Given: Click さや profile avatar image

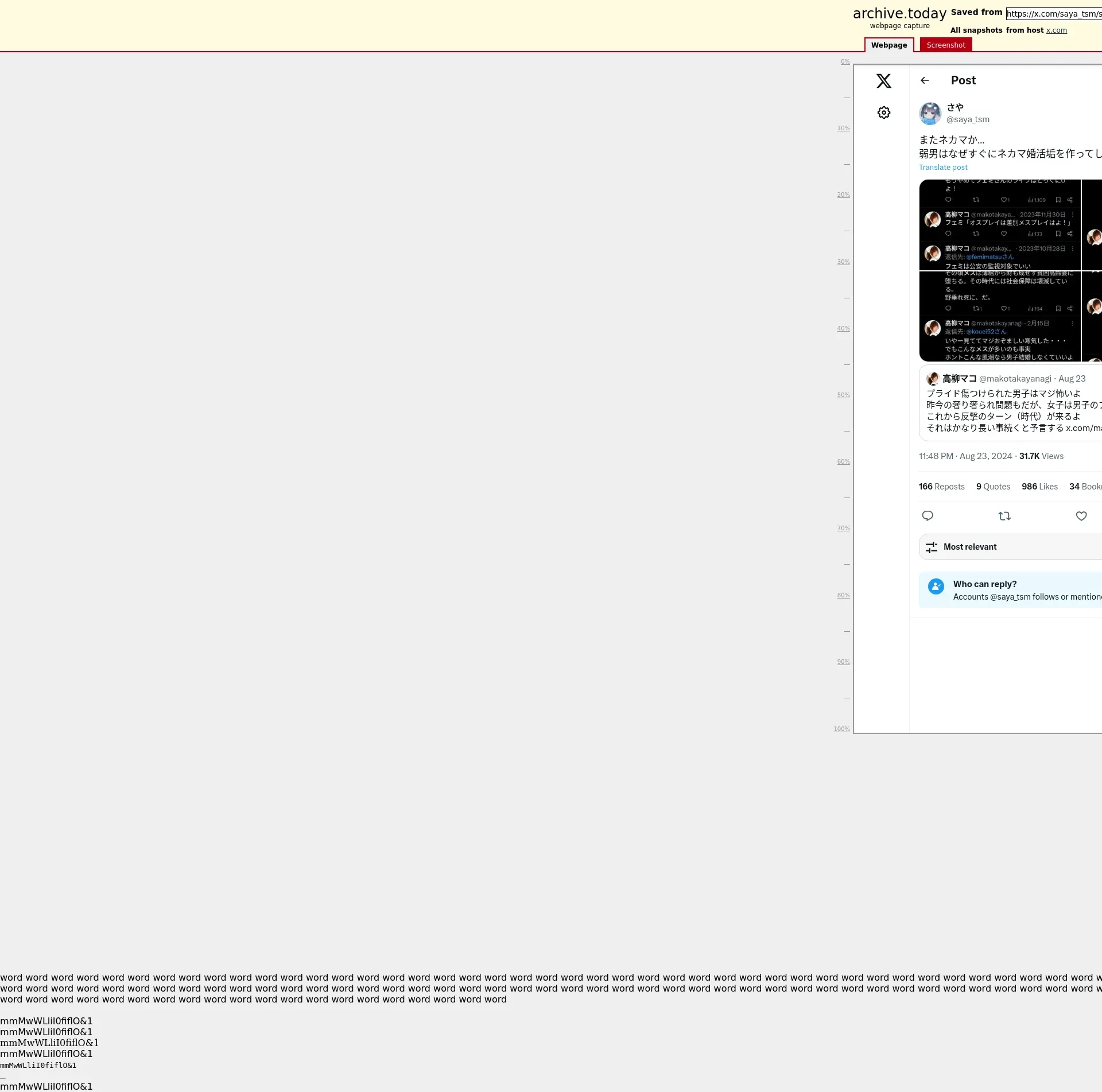Looking at the screenshot, I should pyautogui.click(x=930, y=113).
